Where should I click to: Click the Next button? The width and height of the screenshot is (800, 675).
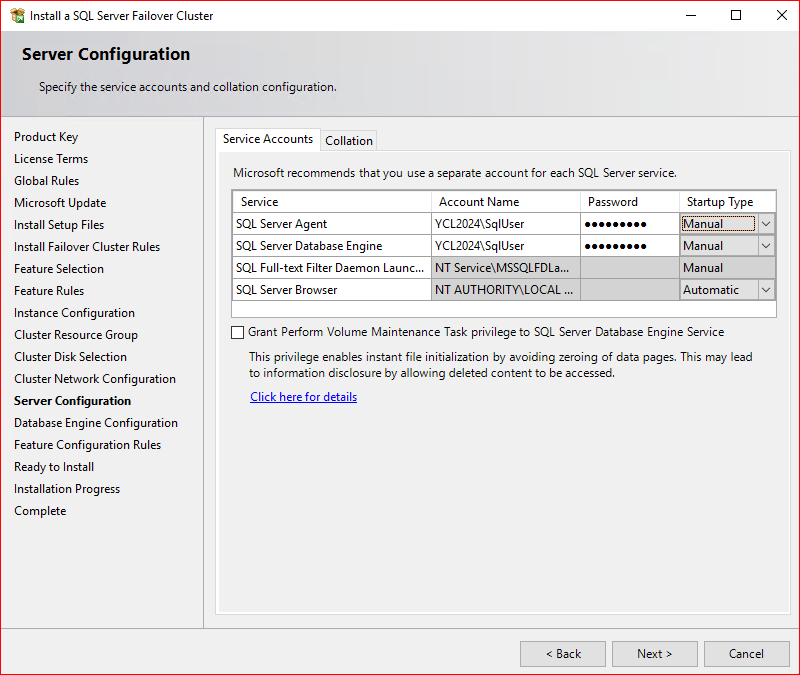tap(655, 654)
